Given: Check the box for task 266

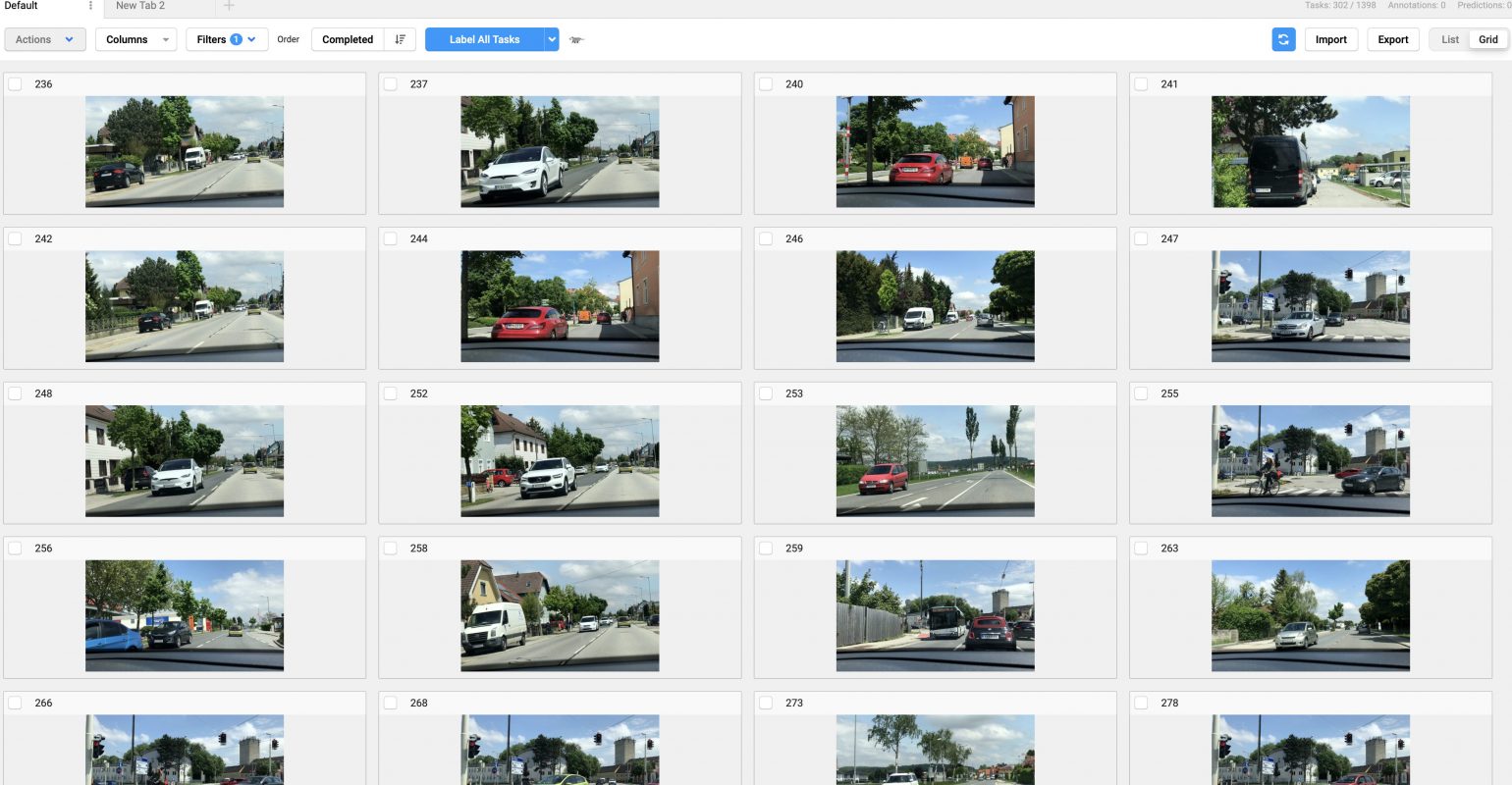Looking at the screenshot, I should (x=16, y=703).
